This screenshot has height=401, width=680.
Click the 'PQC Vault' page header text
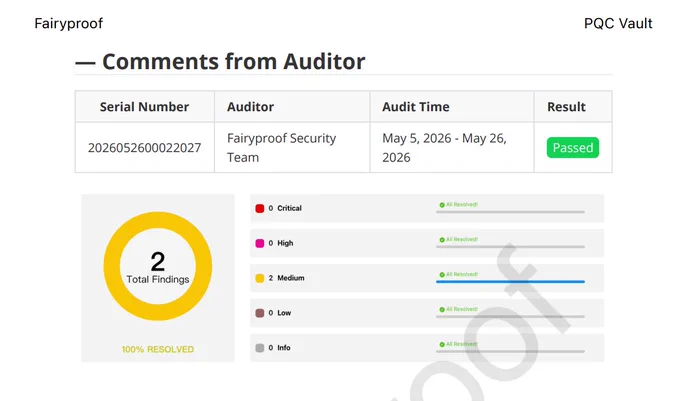[x=618, y=23]
